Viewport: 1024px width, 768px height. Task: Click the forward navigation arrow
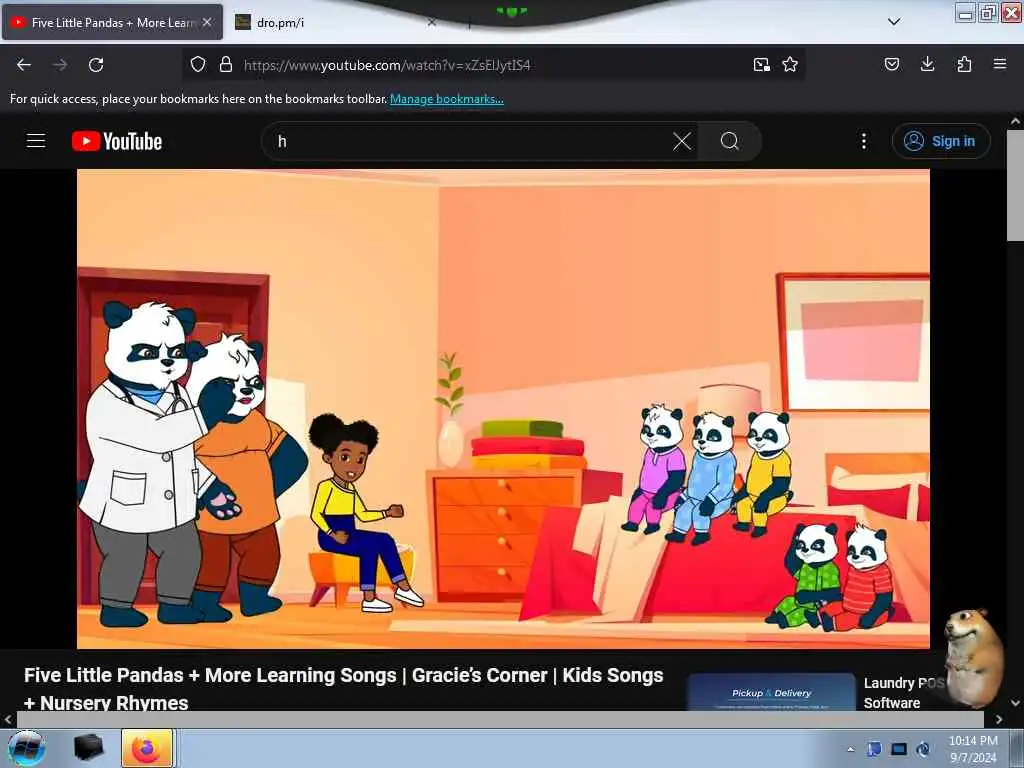pyautogui.click(x=60, y=65)
